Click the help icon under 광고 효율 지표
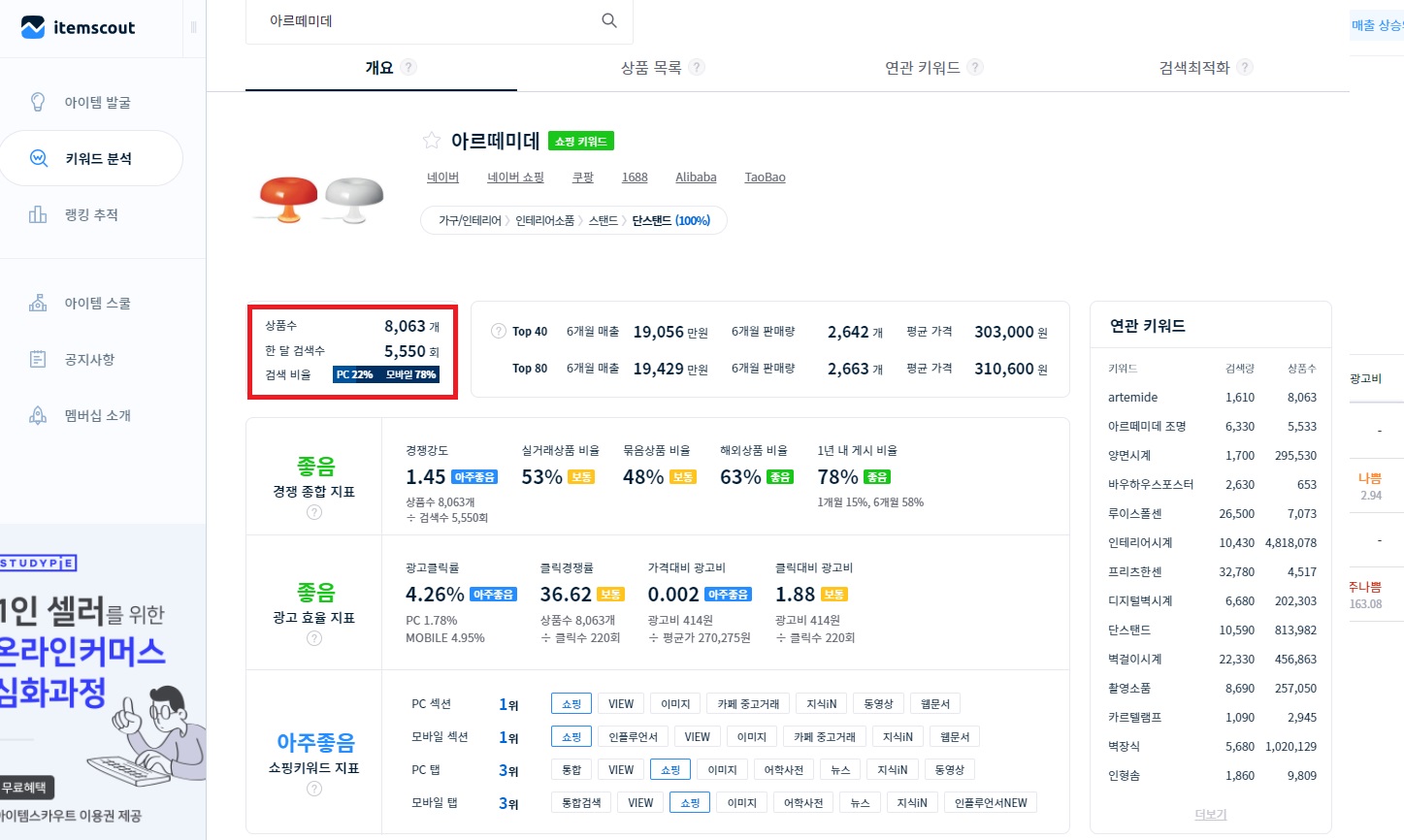 click(314, 638)
